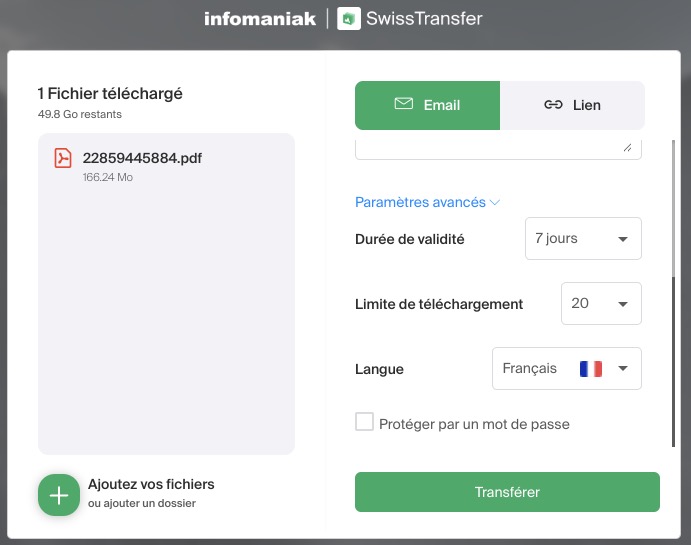The height and width of the screenshot is (545, 691).
Task: Open the download limit dropdown
Action: click(x=601, y=304)
